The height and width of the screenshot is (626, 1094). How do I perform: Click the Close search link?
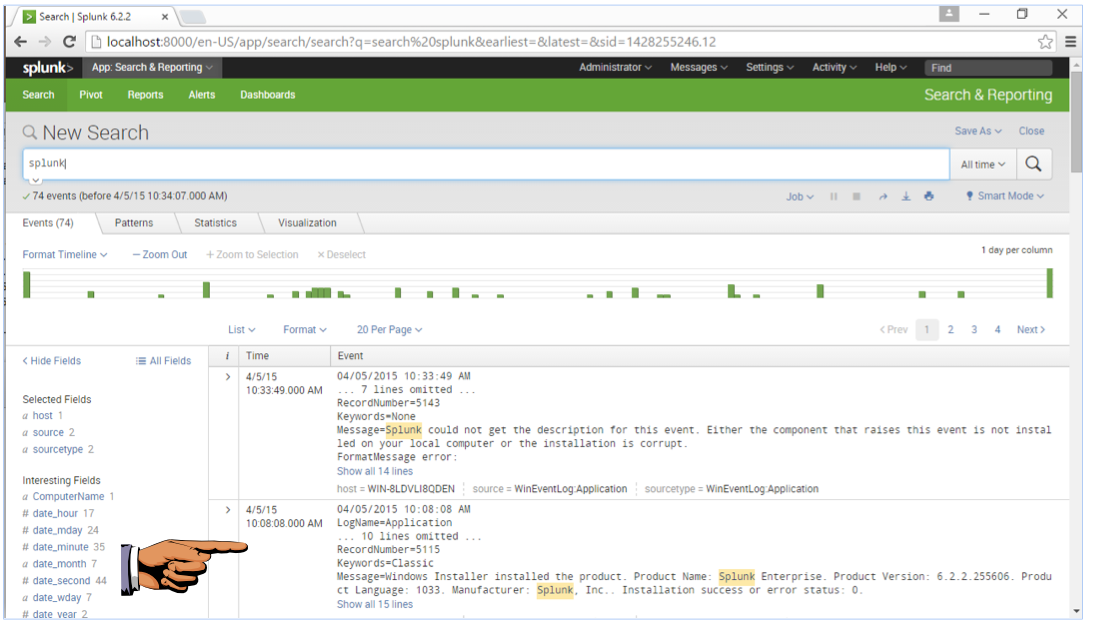[x=1031, y=131]
